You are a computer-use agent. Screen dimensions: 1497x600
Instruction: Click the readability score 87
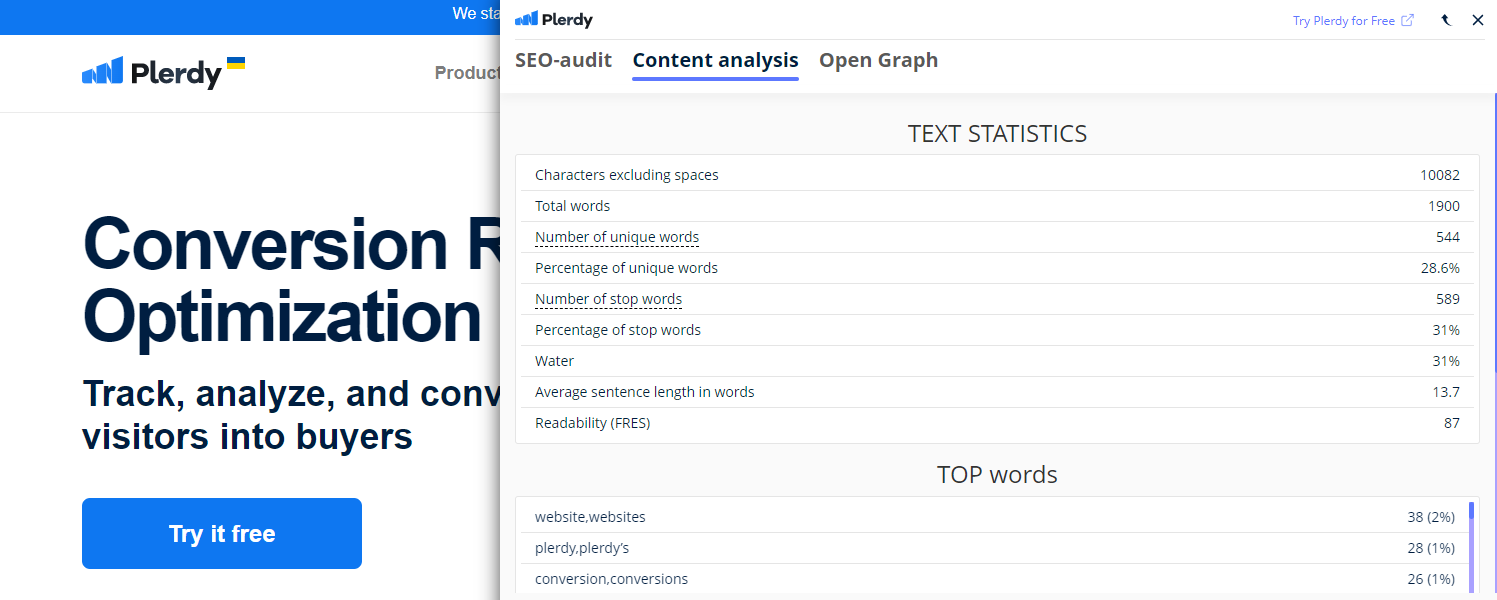click(1452, 423)
